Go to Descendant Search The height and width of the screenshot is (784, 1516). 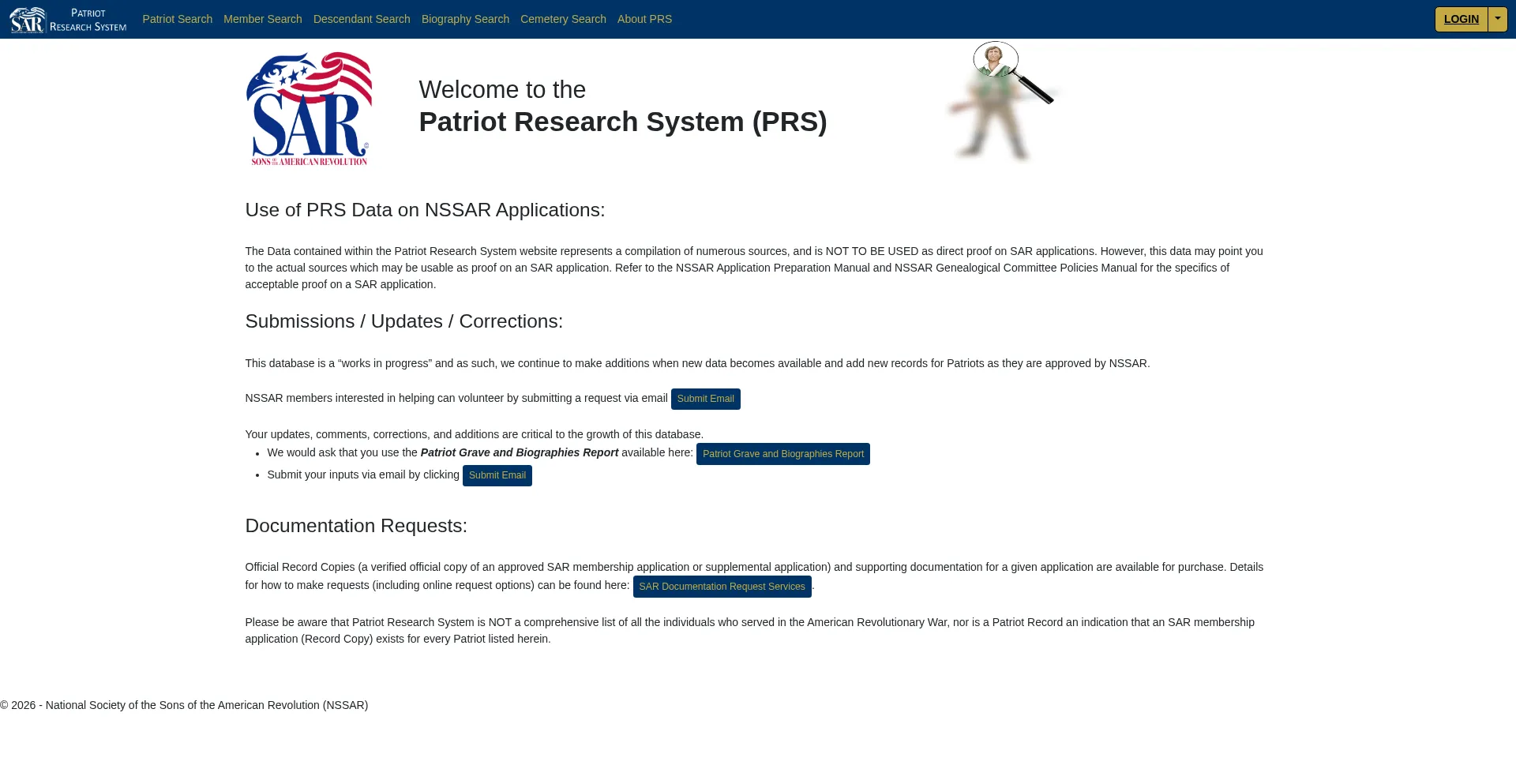pyautogui.click(x=362, y=19)
